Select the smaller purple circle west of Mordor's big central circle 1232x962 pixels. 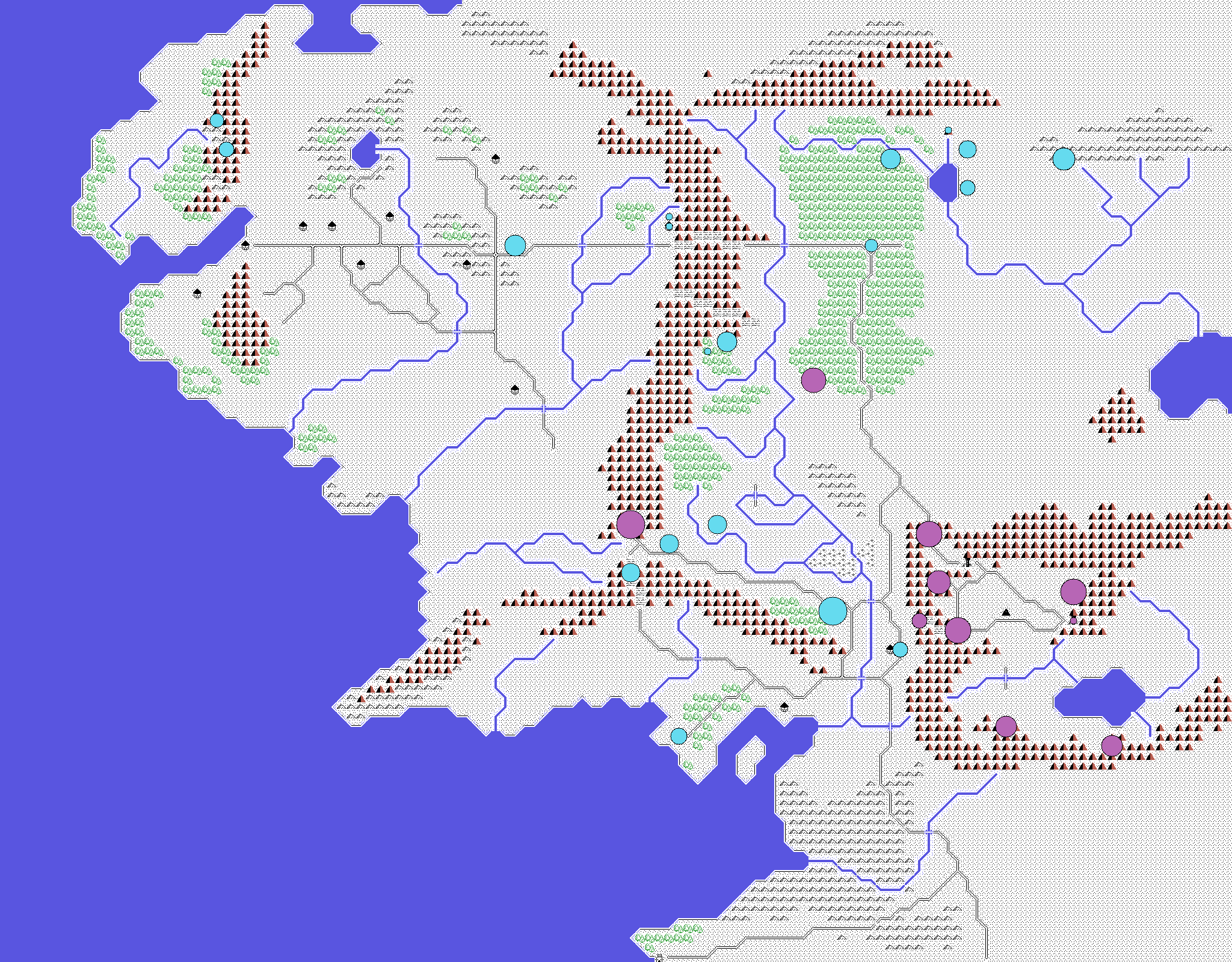(x=919, y=620)
